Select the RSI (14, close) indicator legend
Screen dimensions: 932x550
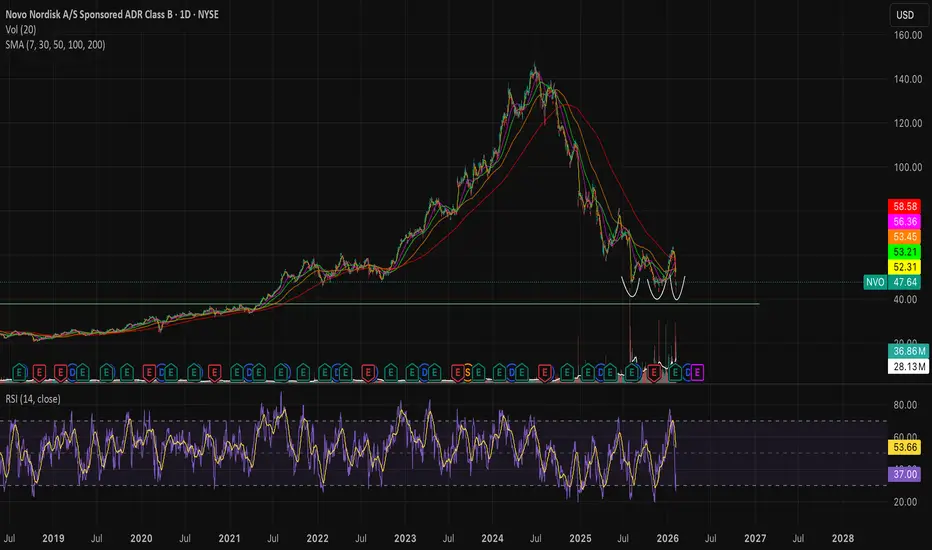pyautogui.click(x=33, y=398)
